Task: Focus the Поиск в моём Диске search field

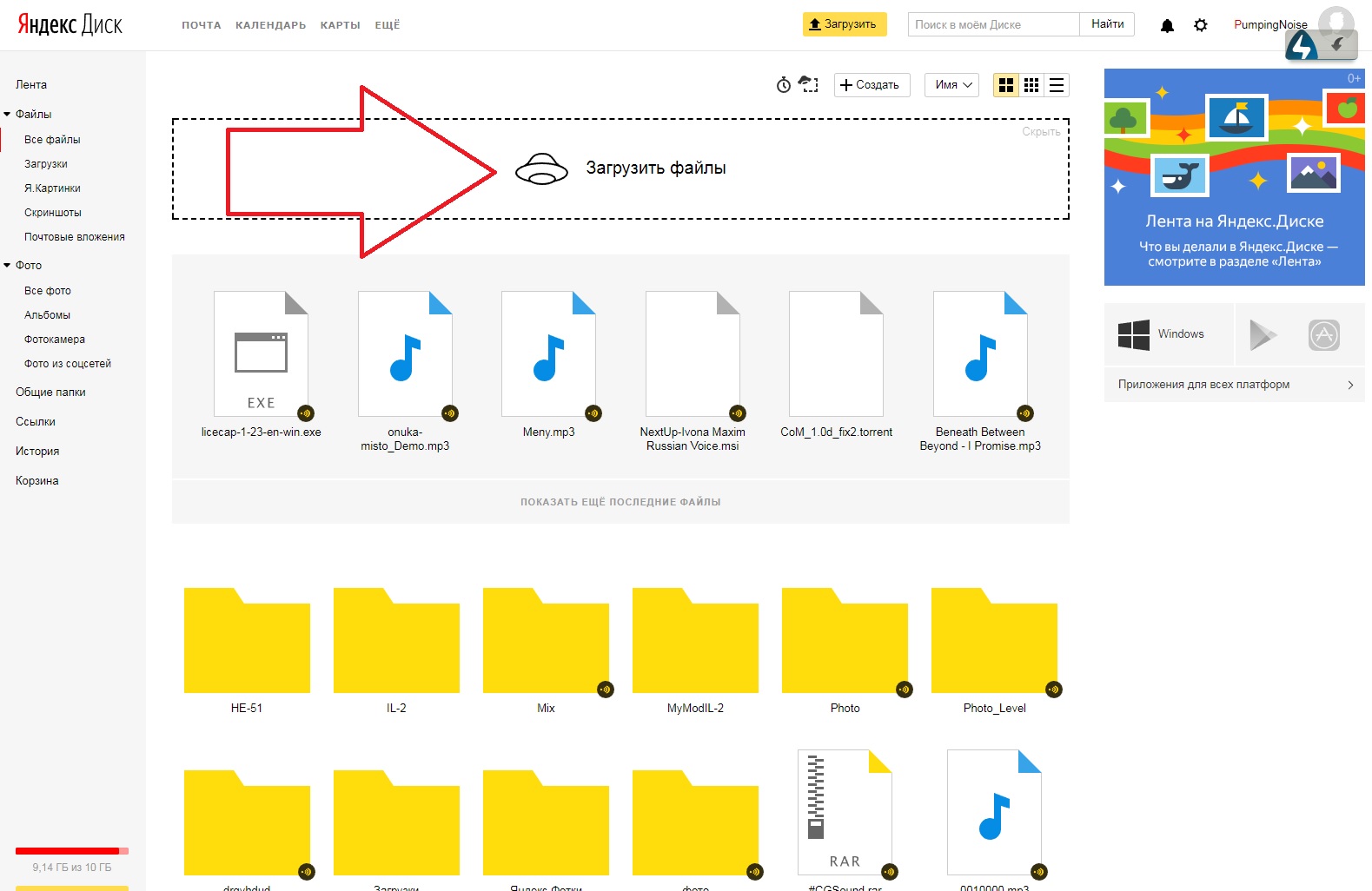Action: click(994, 24)
